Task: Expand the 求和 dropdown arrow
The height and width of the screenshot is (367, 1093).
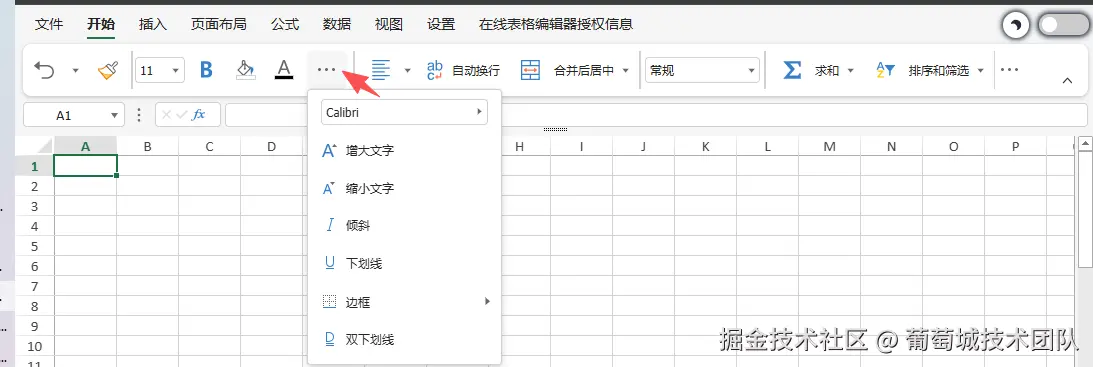Action: click(850, 70)
